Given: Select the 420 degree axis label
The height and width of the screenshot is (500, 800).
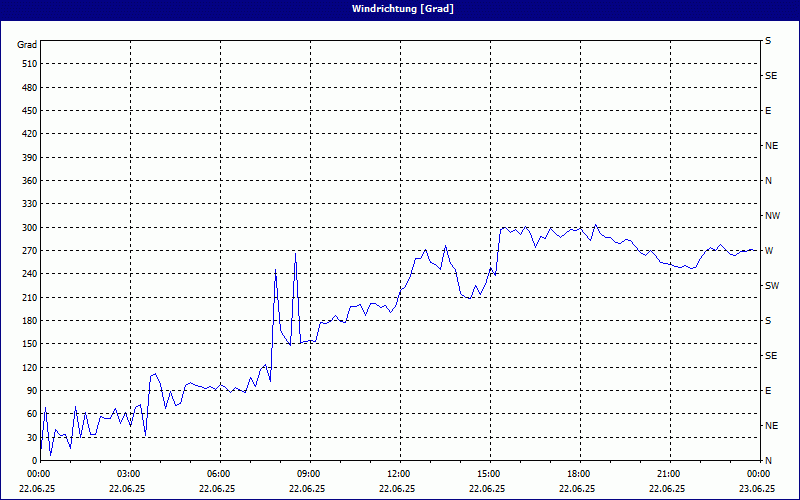Looking at the screenshot, I should coord(30,134).
